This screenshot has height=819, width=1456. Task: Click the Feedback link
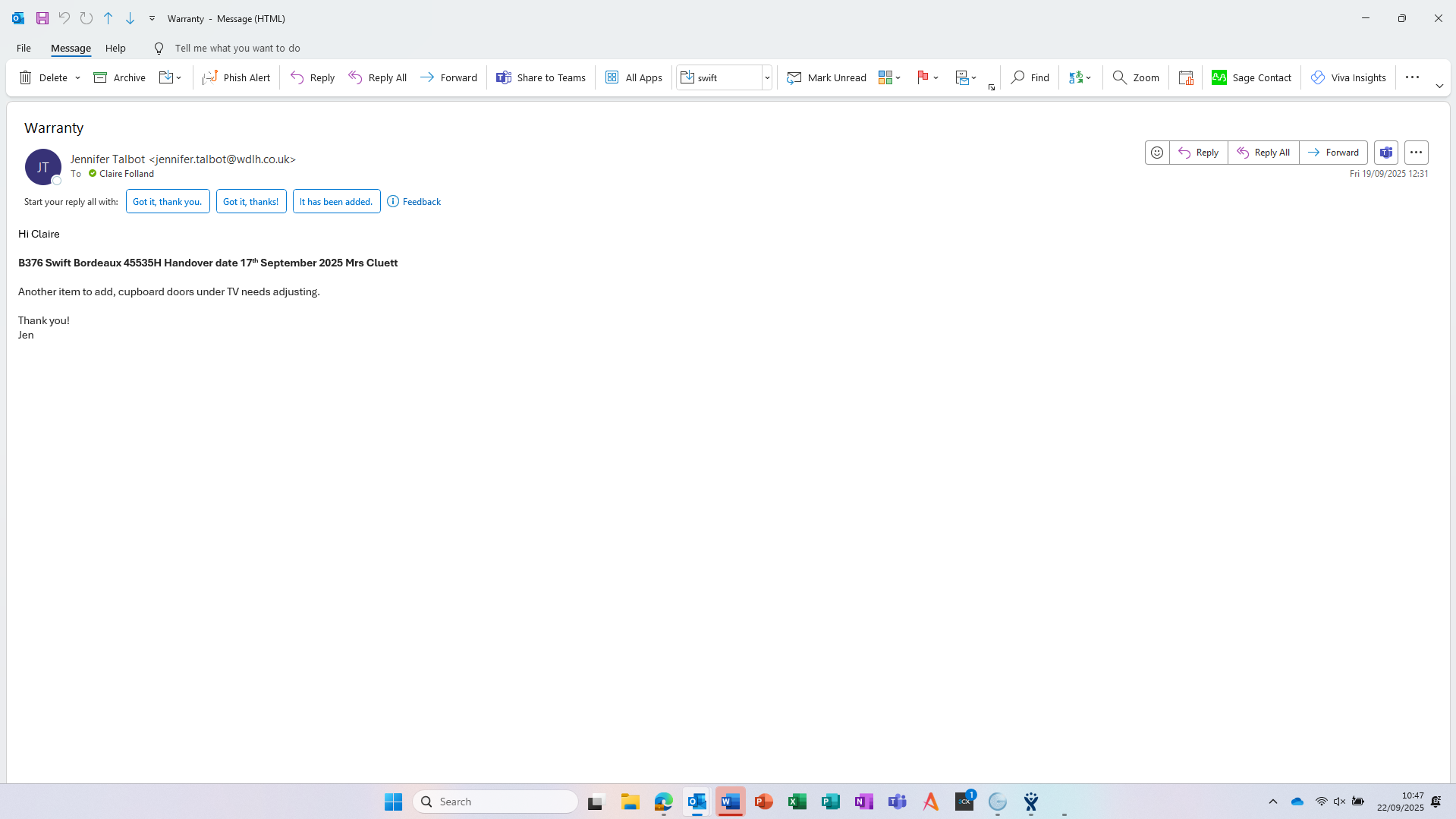click(x=421, y=202)
